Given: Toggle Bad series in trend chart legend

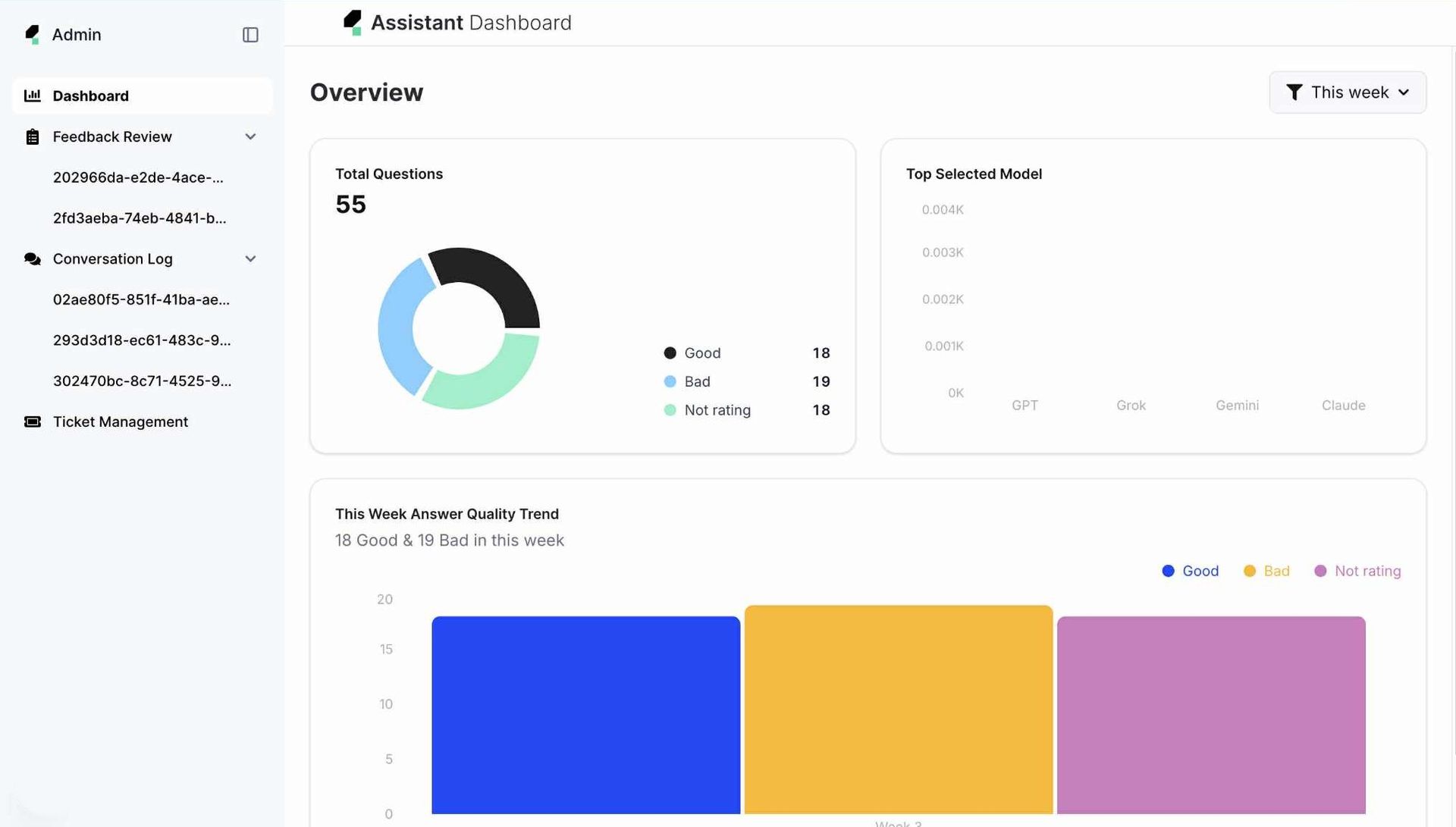Looking at the screenshot, I should pyautogui.click(x=1266, y=571).
